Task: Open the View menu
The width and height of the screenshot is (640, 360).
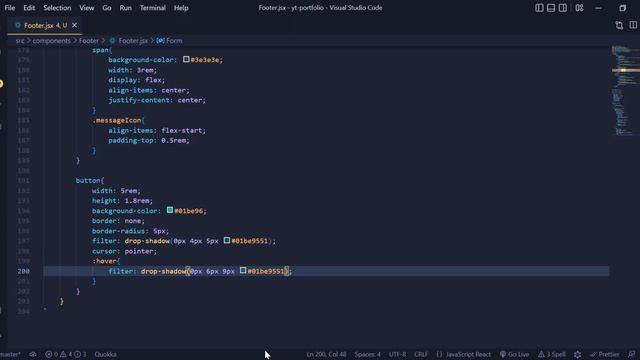Action: [87, 8]
